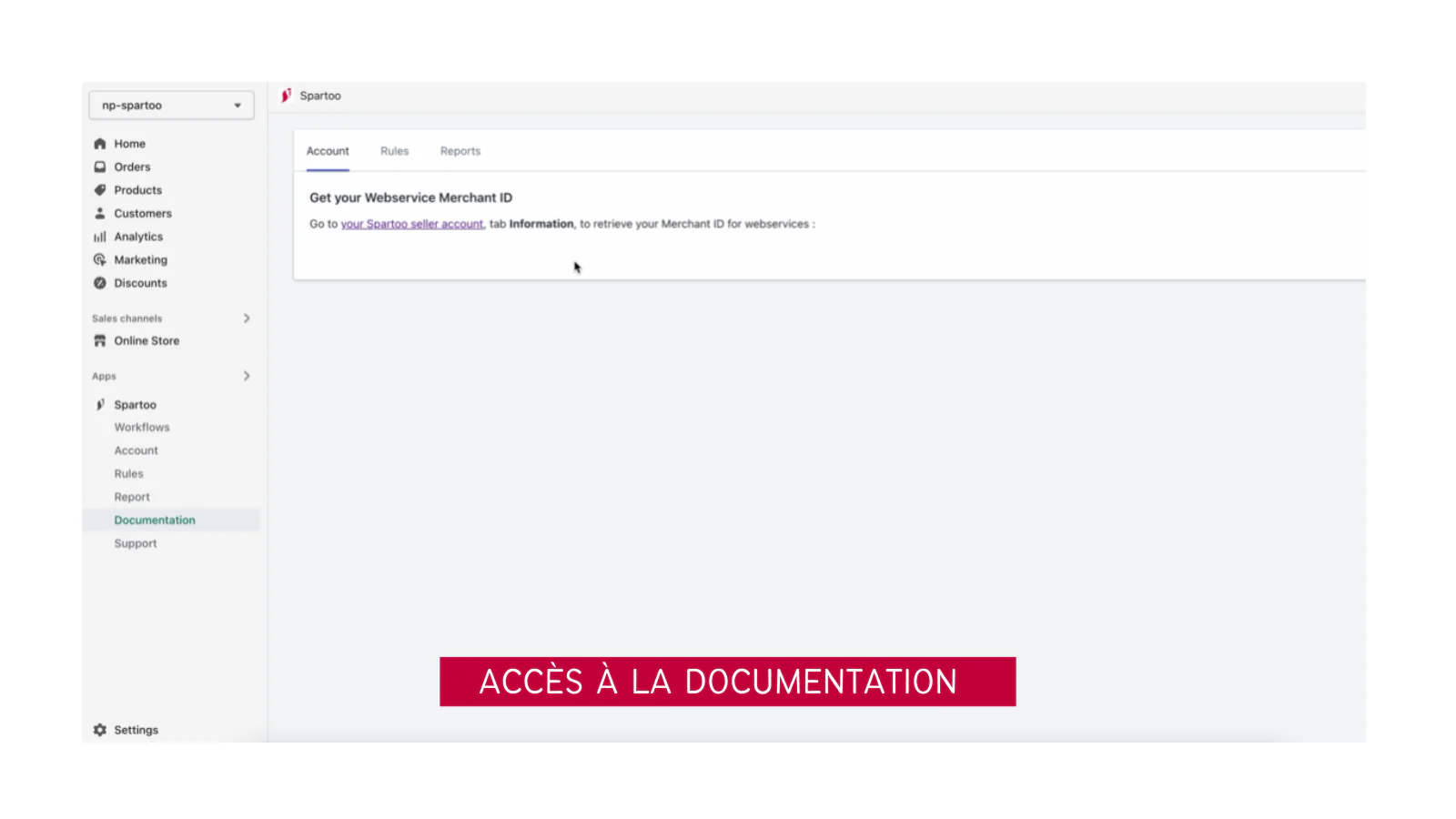Click the Online Store storefront icon

[100, 341]
